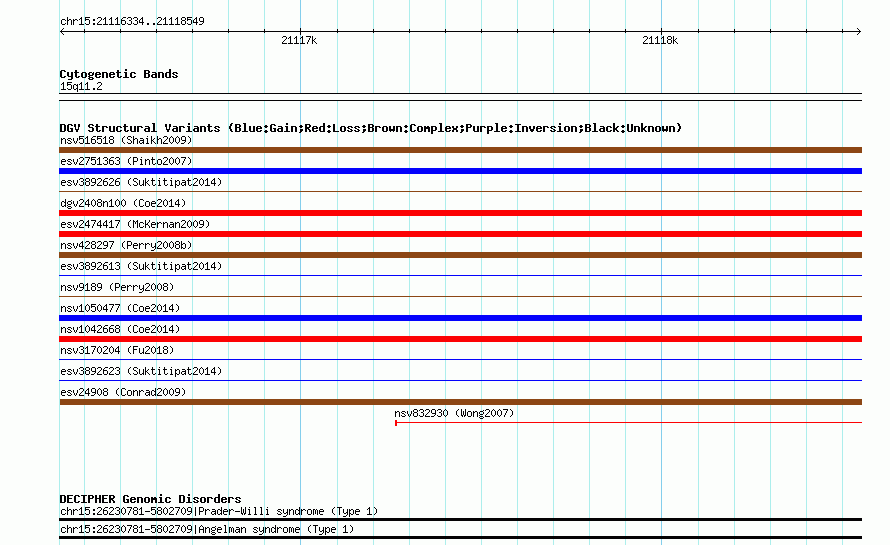Image resolution: width=890 pixels, height=545 pixels.
Task: Open variant nsv1050477 (Coe2014) label
Action: point(120,308)
